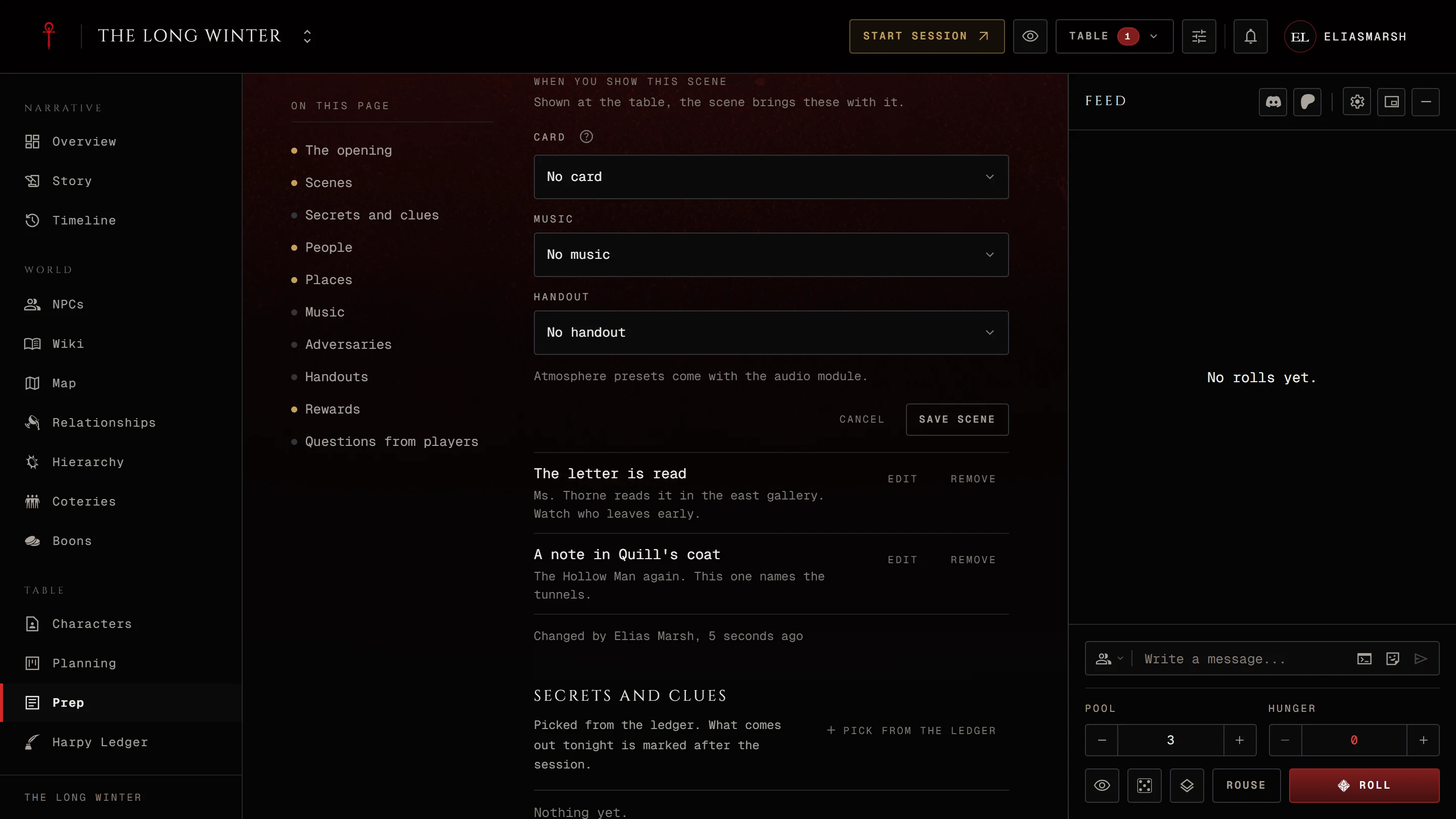The width and height of the screenshot is (1456, 819).
Task: Toggle secret roll eye icon
Action: (1102, 786)
